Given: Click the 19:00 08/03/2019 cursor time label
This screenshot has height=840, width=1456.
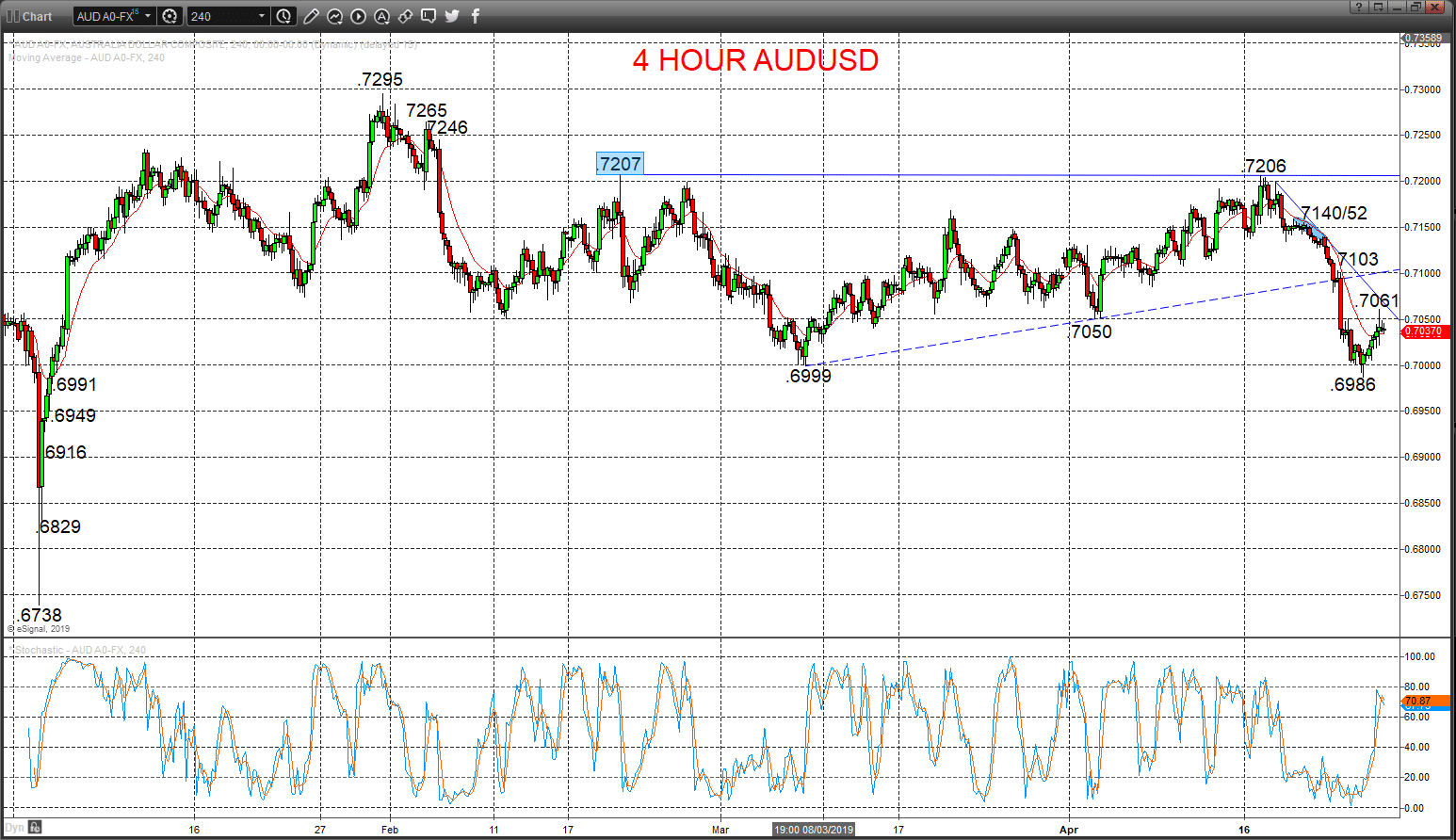Looking at the screenshot, I should click(x=814, y=830).
